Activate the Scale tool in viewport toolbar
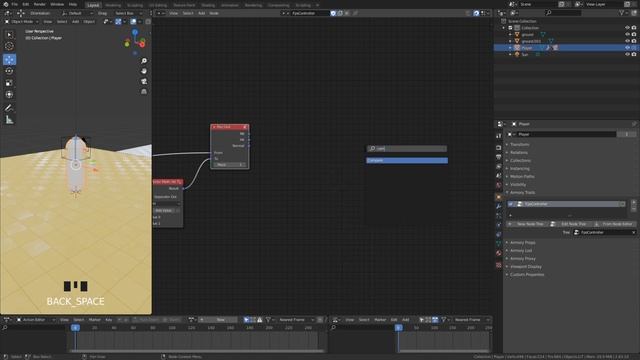Image resolution: width=640 pixels, height=360 pixels. (x=9, y=83)
